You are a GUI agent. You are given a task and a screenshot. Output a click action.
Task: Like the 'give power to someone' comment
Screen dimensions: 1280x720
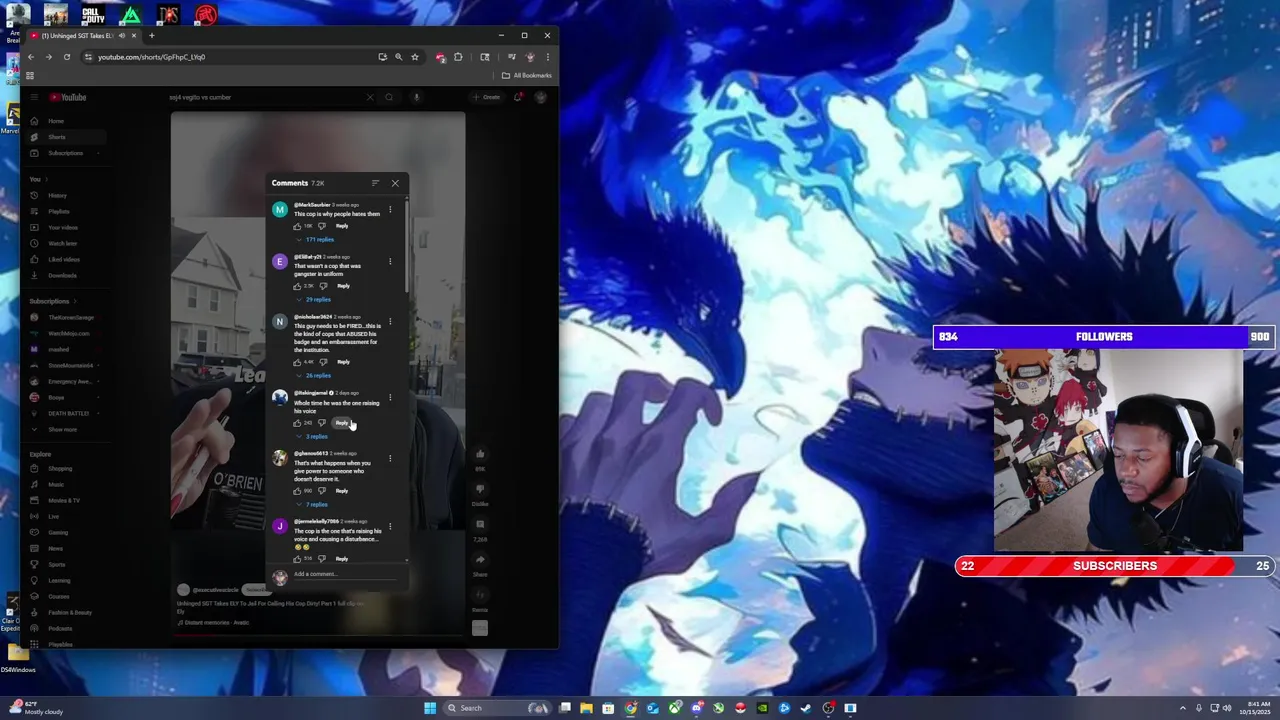297,491
